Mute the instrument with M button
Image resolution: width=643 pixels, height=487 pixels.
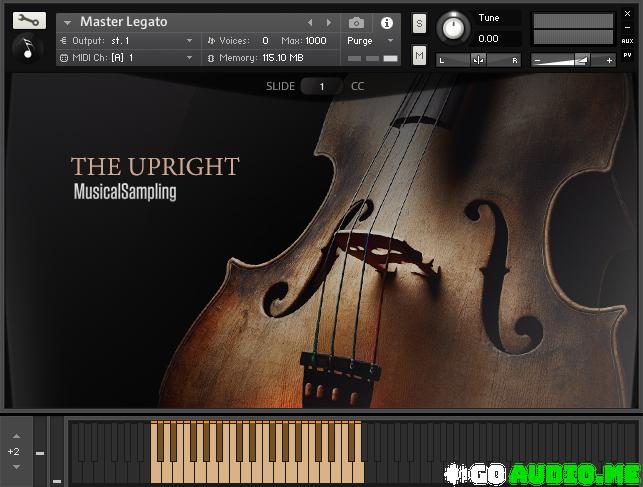[419, 55]
